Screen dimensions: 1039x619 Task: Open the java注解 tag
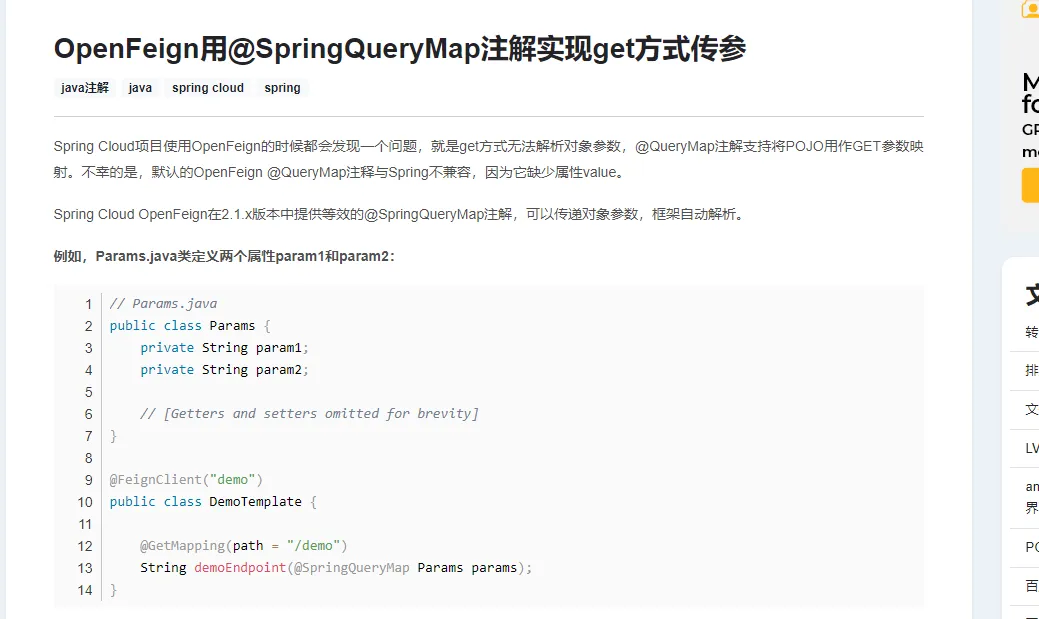pyautogui.click(x=85, y=87)
